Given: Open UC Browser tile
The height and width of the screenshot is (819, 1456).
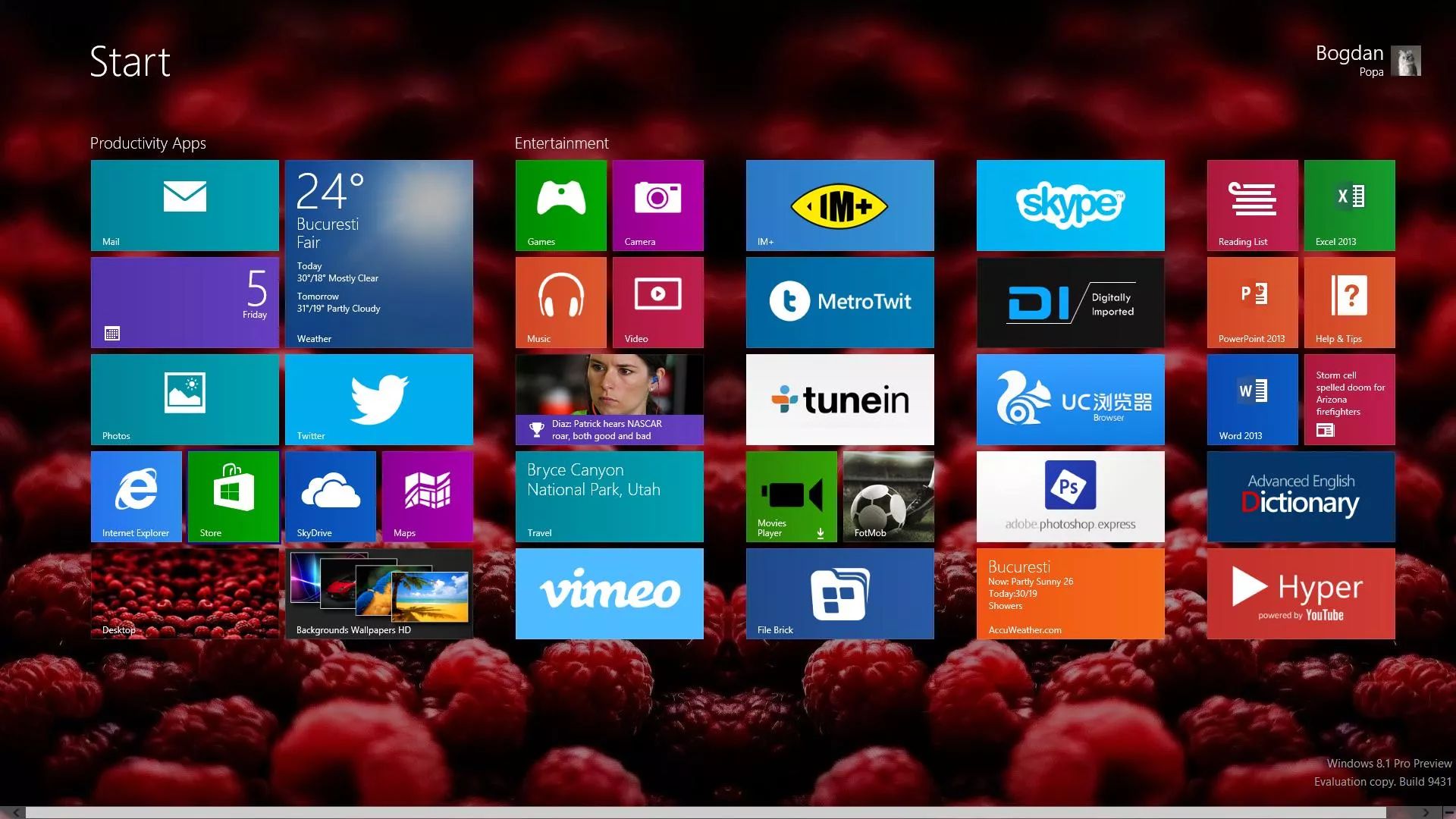Looking at the screenshot, I should (1069, 399).
